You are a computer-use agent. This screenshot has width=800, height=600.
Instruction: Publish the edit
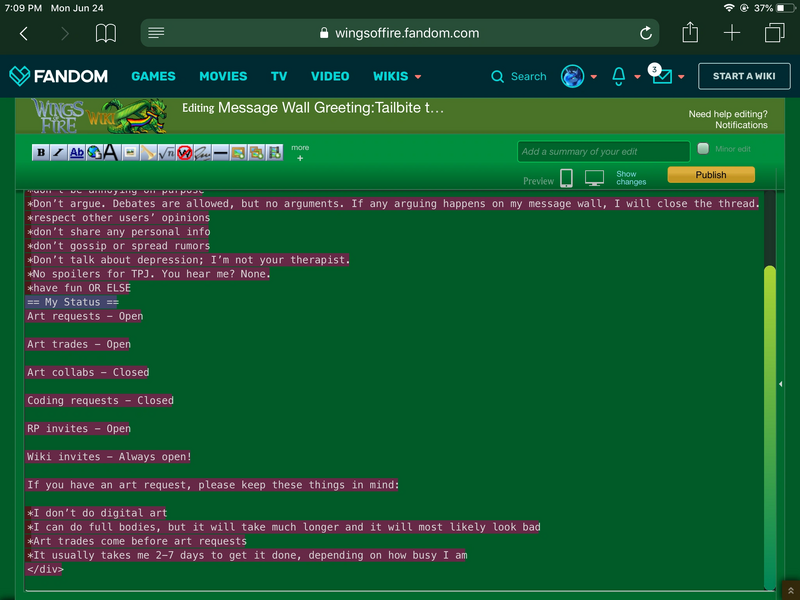[710, 174]
